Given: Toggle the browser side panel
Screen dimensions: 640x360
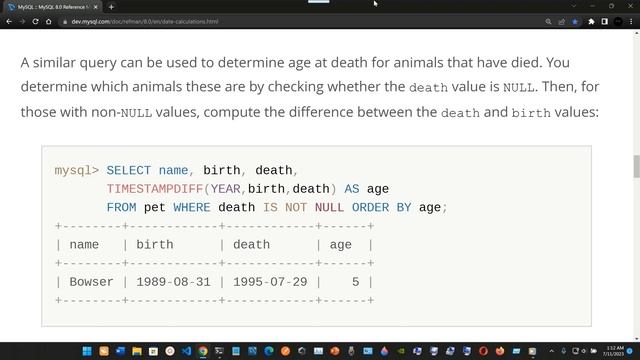Looking at the screenshot, I should pos(604,22).
